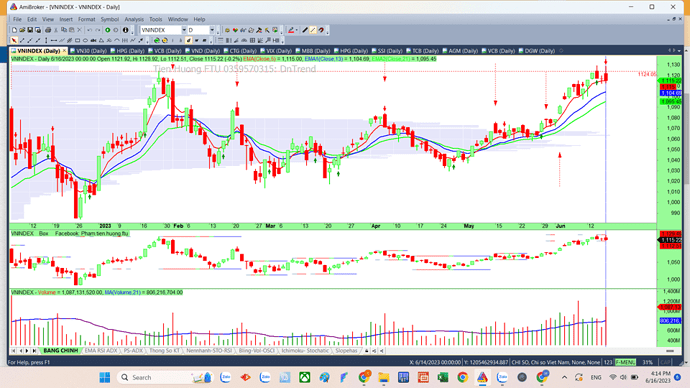Open the line color picker dropdown arrow

(x=297, y=30)
